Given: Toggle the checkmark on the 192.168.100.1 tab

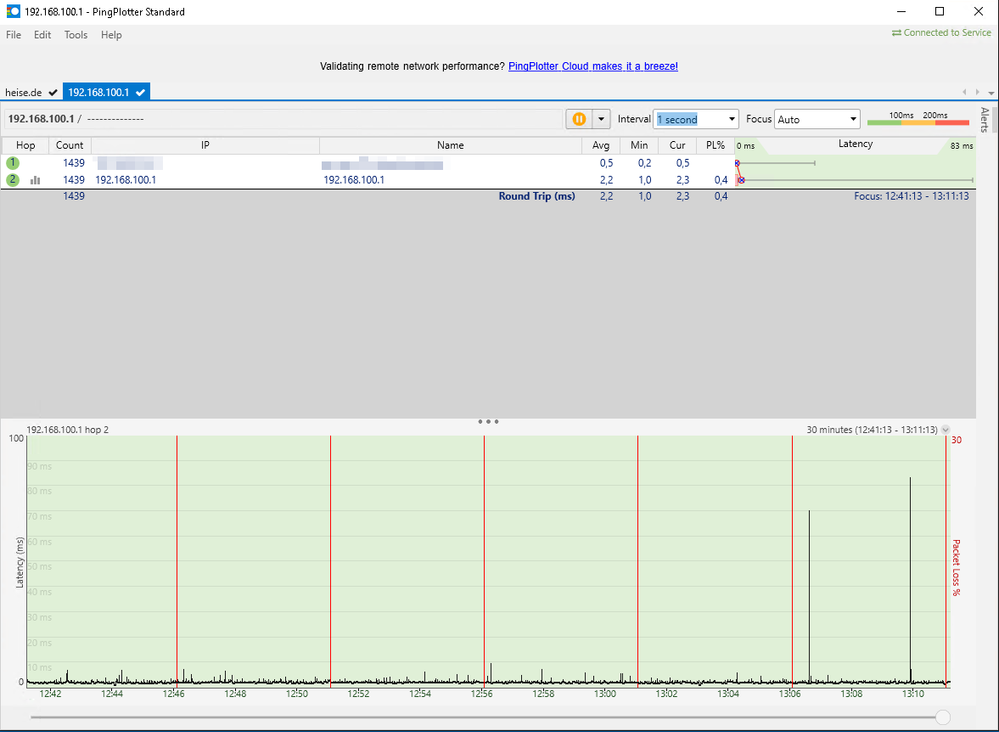Looking at the screenshot, I should 140,91.
